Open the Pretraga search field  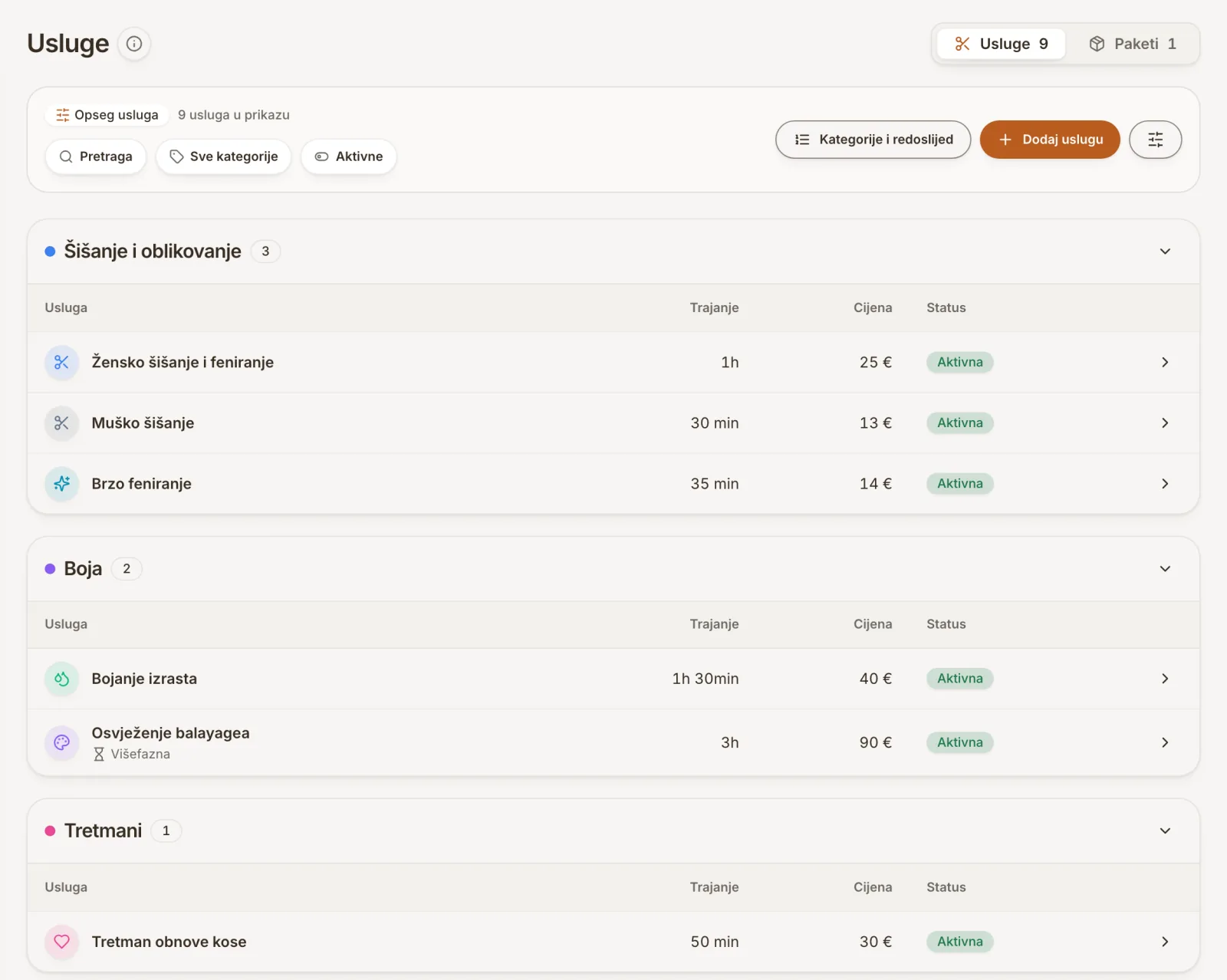[x=96, y=156]
